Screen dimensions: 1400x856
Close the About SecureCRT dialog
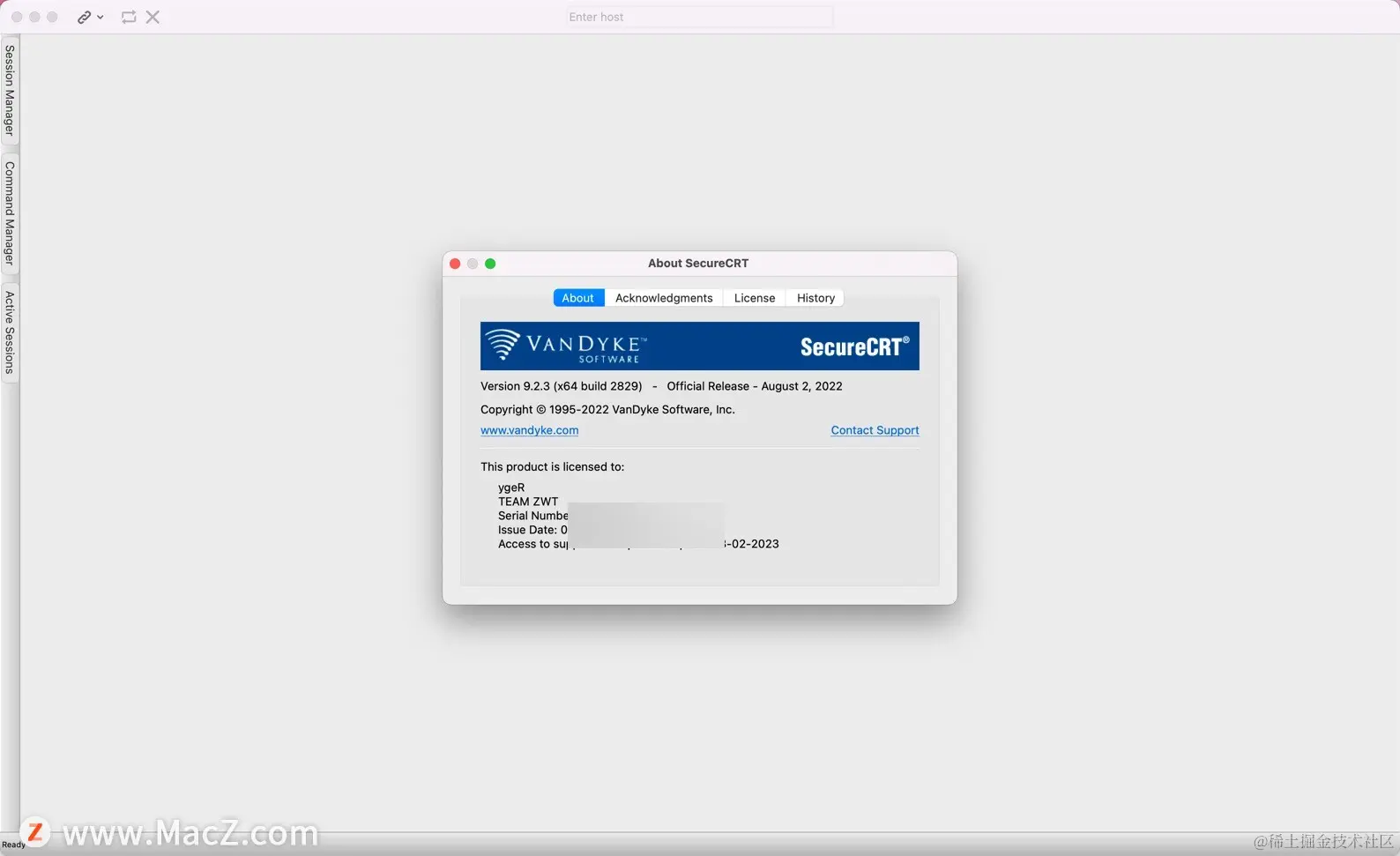[455, 264]
